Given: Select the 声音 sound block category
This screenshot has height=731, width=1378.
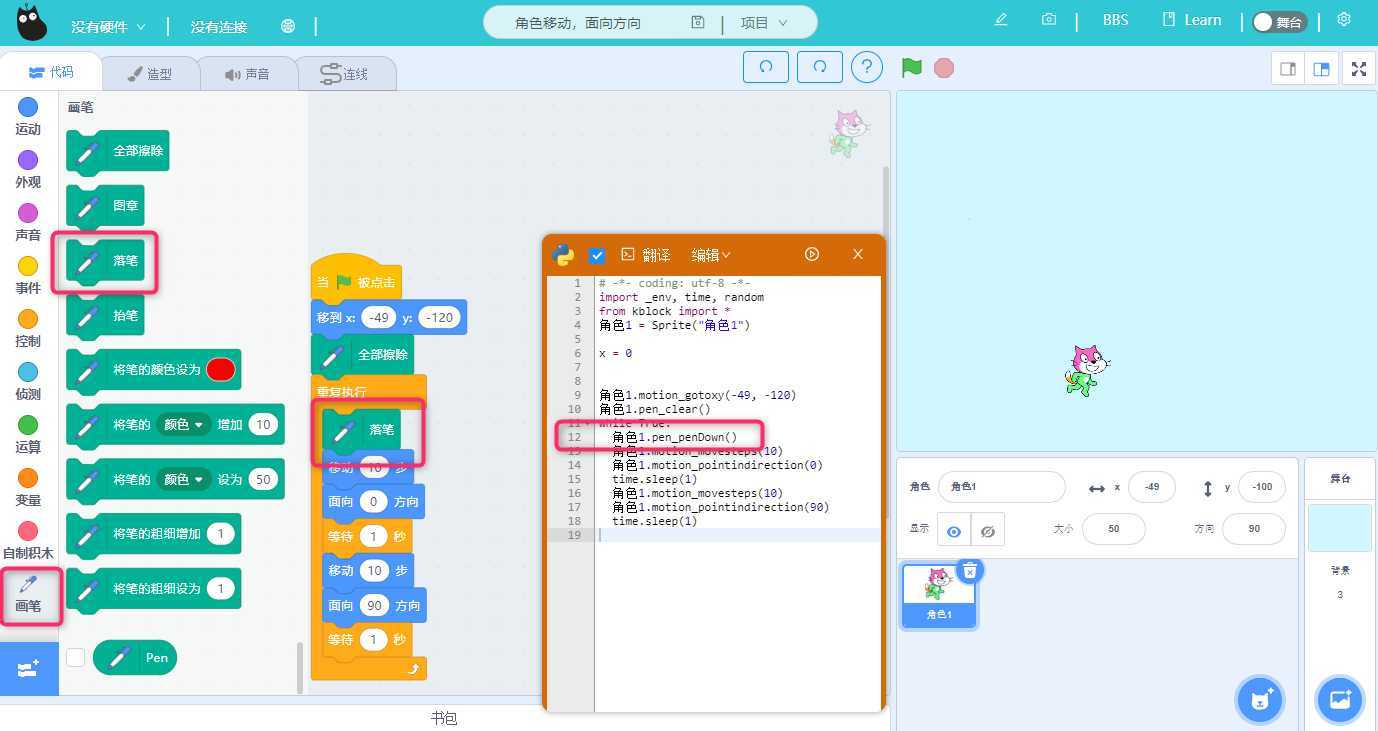Looking at the screenshot, I should pyautogui.click(x=28, y=223).
